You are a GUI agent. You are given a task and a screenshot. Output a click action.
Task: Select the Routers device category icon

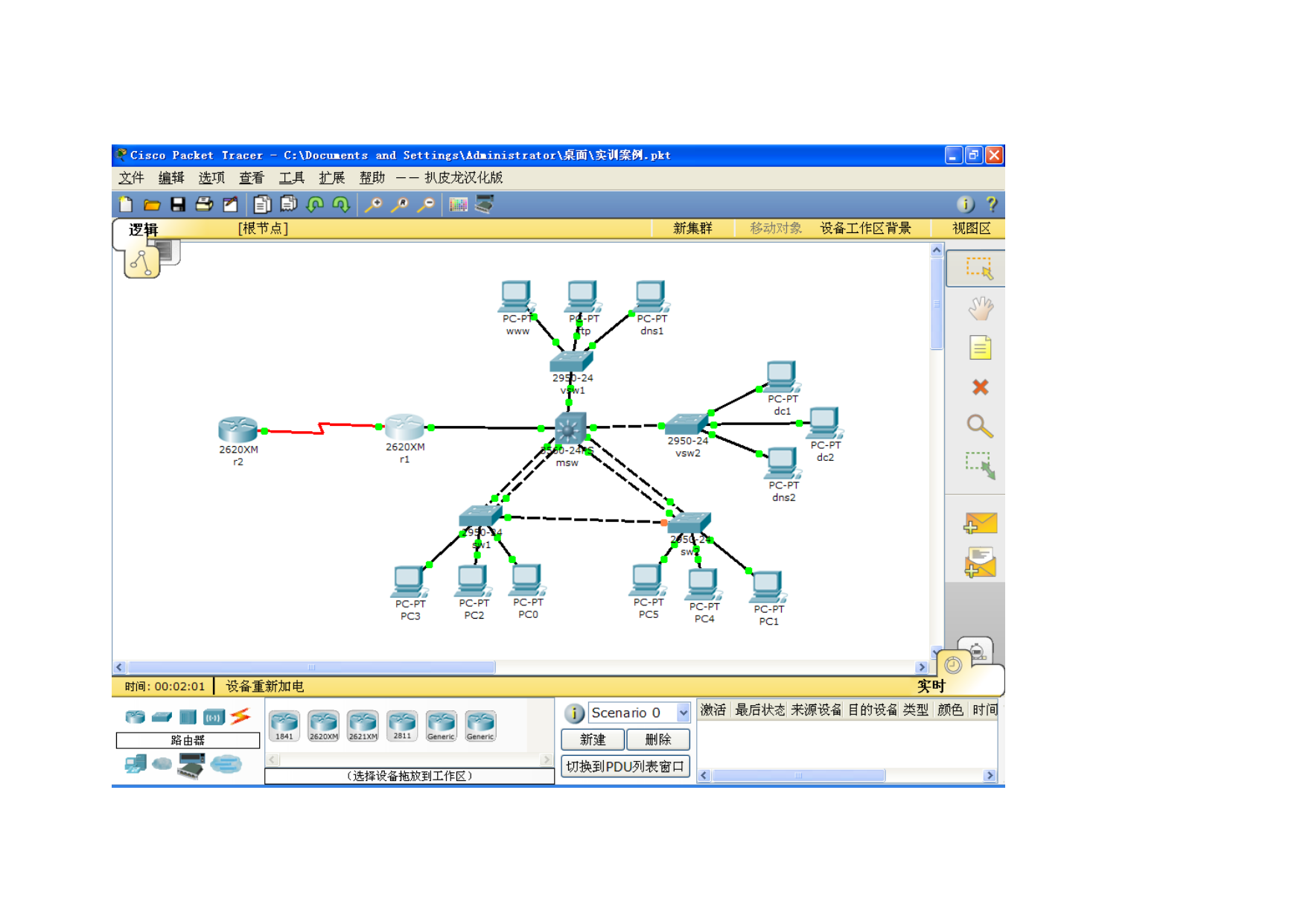coord(136,717)
